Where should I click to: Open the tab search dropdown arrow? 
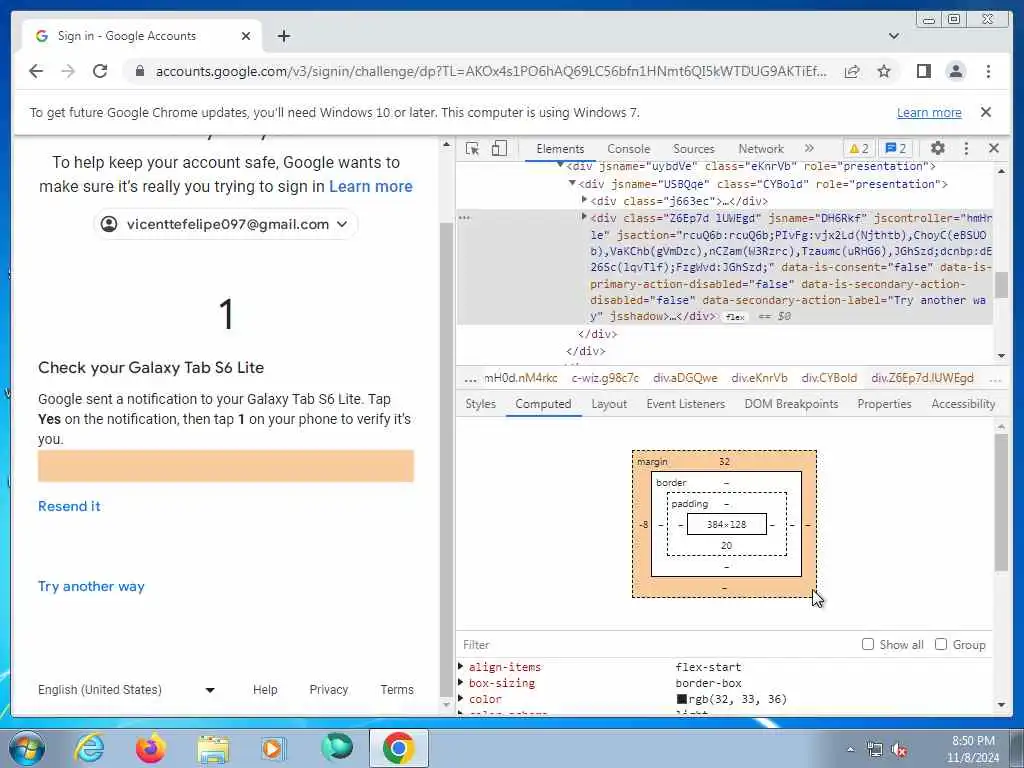(x=893, y=36)
